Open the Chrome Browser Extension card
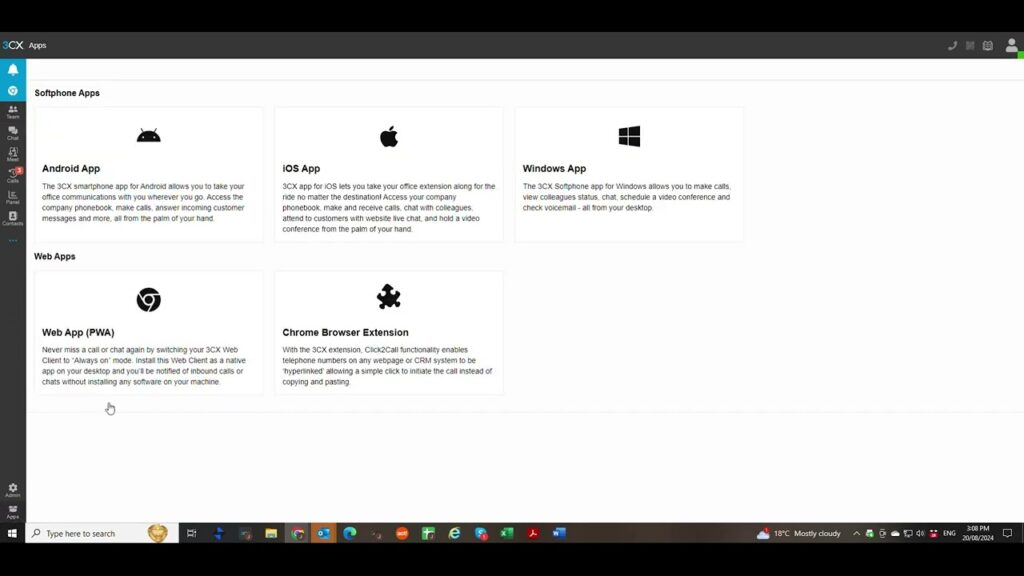Image resolution: width=1024 pixels, height=576 pixels. (389, 333)
